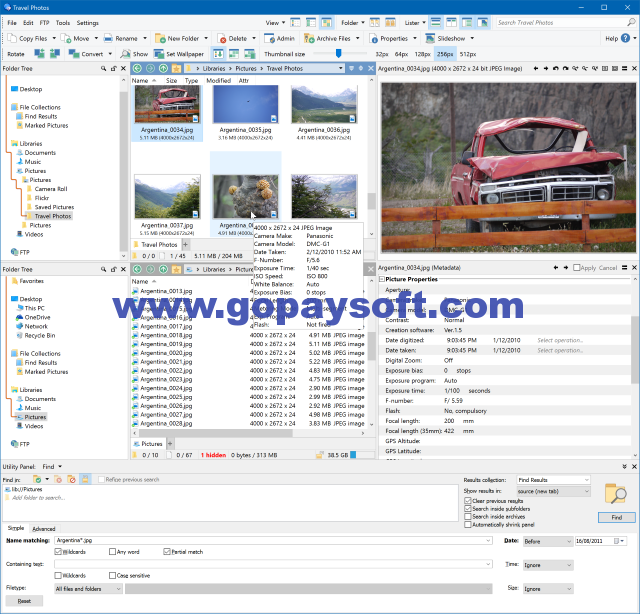Click the Rotate button in the toolbar
640x614 pixels.
pyautogui.click(x=16, y=54)
